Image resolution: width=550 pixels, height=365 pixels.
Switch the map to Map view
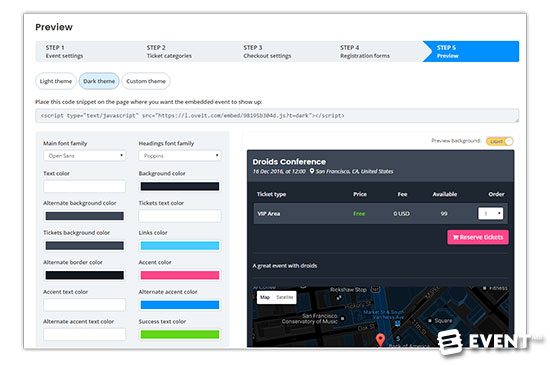pos(265,297)
